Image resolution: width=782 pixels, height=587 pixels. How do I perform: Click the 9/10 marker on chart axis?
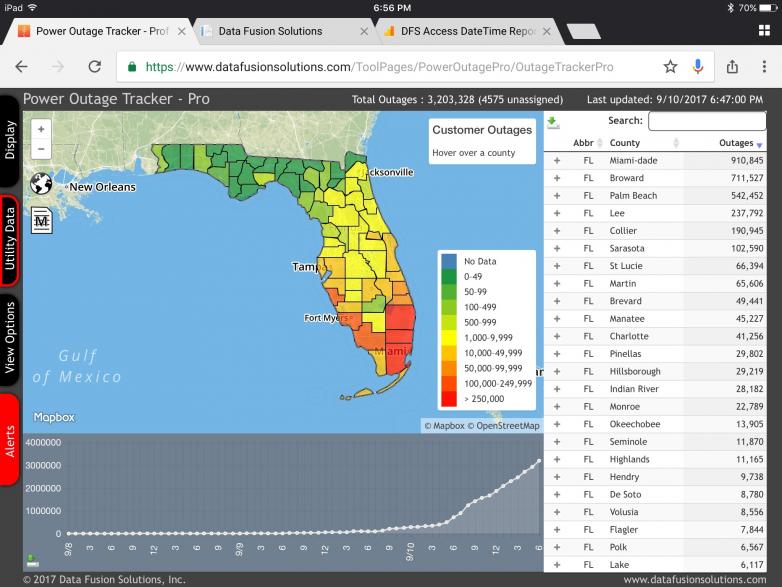tap(410, 552)
